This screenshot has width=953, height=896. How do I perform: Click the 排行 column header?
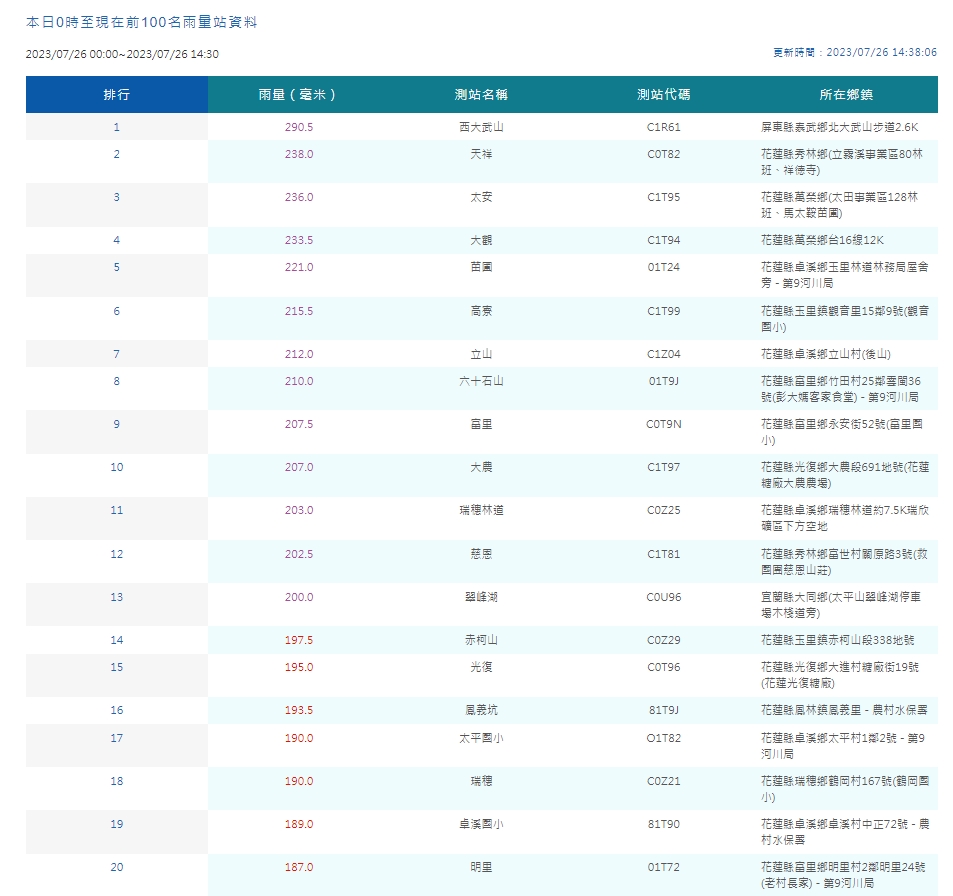coord(117,94)
